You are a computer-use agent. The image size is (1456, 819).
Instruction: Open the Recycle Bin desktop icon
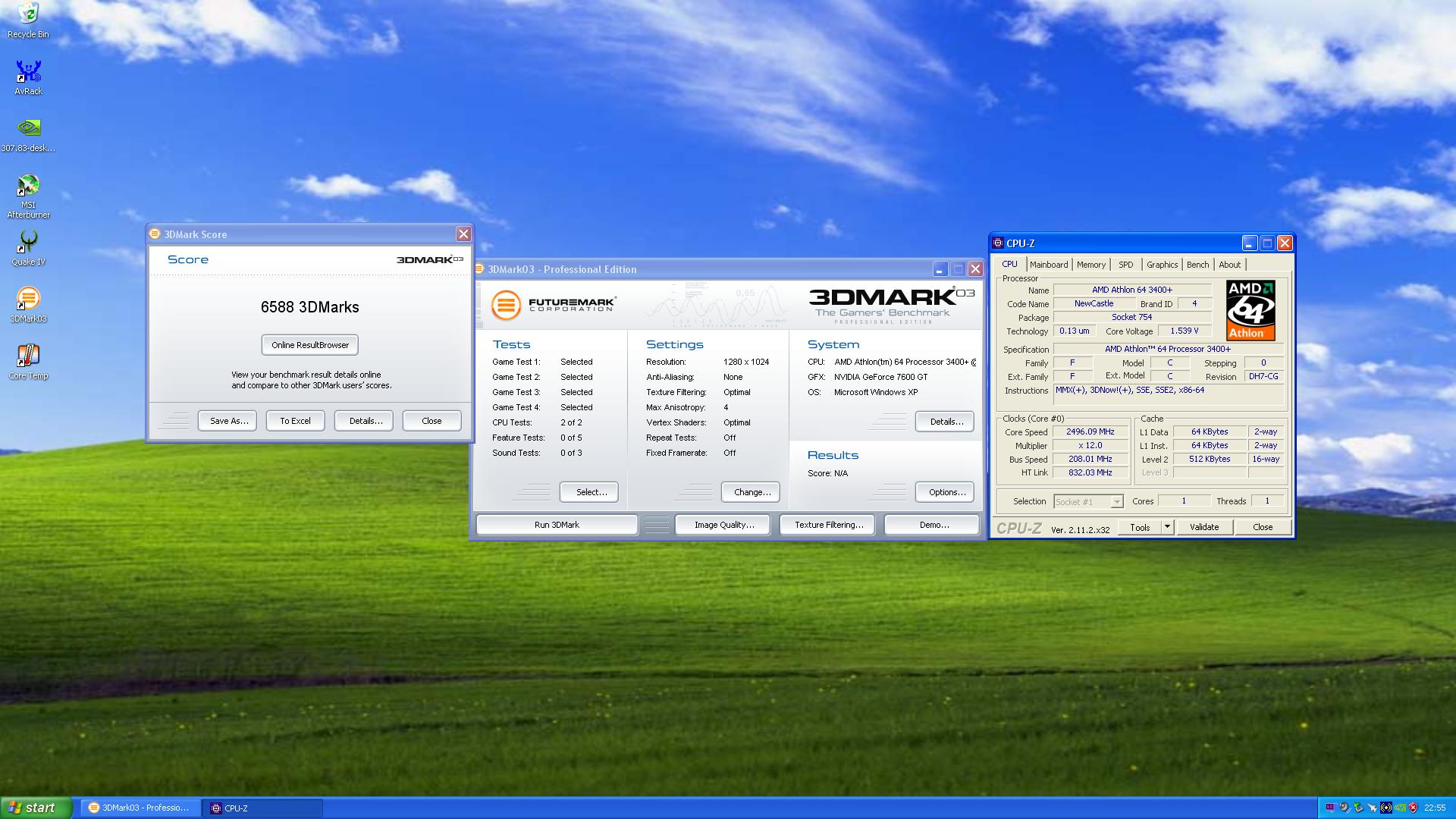(28, 14)
